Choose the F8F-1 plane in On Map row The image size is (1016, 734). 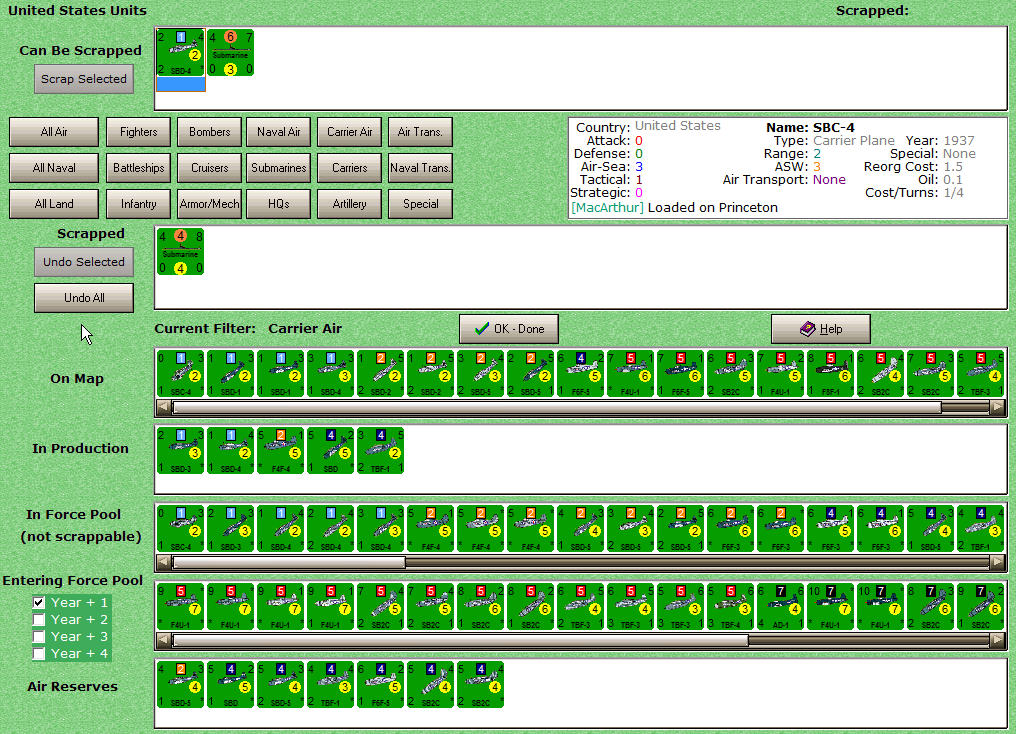[831, 374]
